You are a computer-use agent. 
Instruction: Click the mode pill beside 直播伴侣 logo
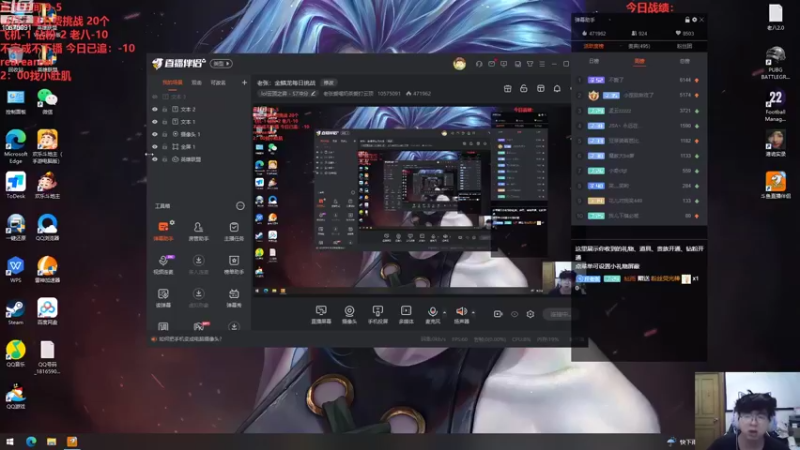[221, 64]
